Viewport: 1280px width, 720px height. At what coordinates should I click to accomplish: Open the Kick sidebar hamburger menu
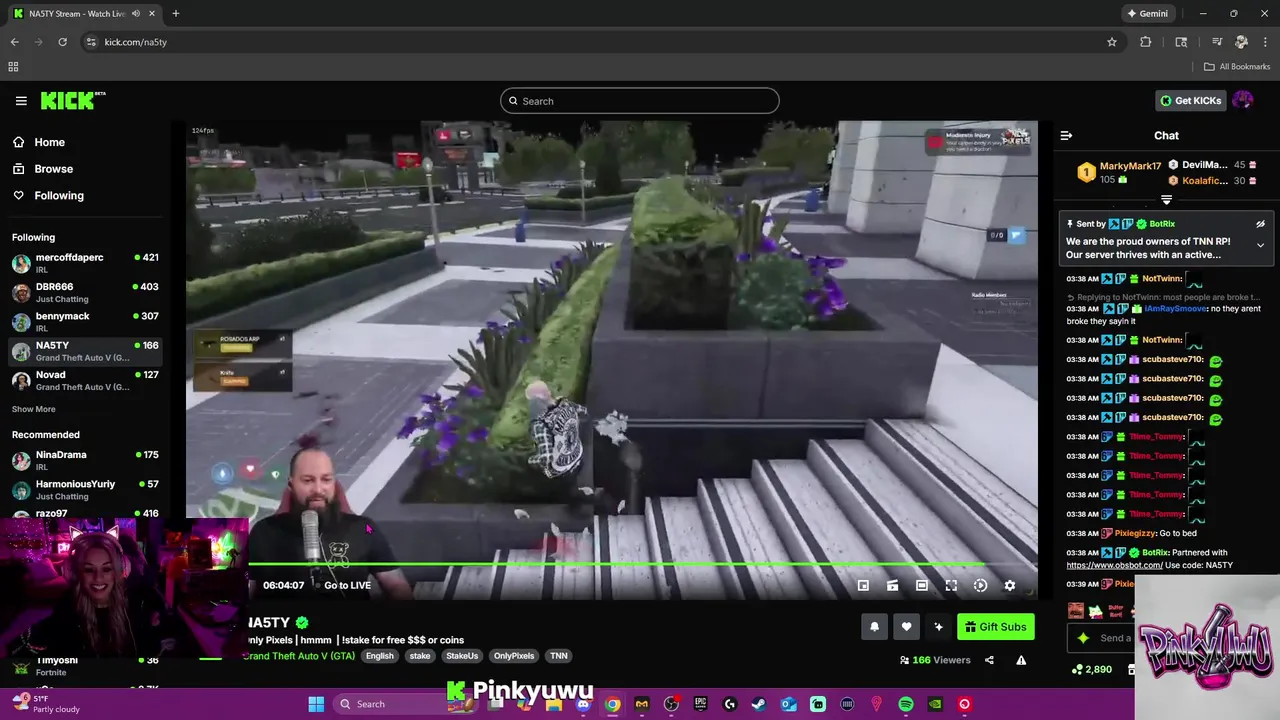click(x=21, y=100)
